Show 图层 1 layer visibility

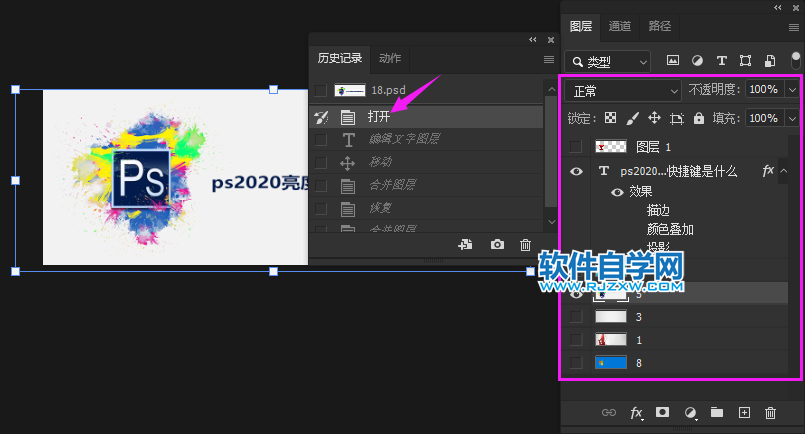[x=576, y=147]
